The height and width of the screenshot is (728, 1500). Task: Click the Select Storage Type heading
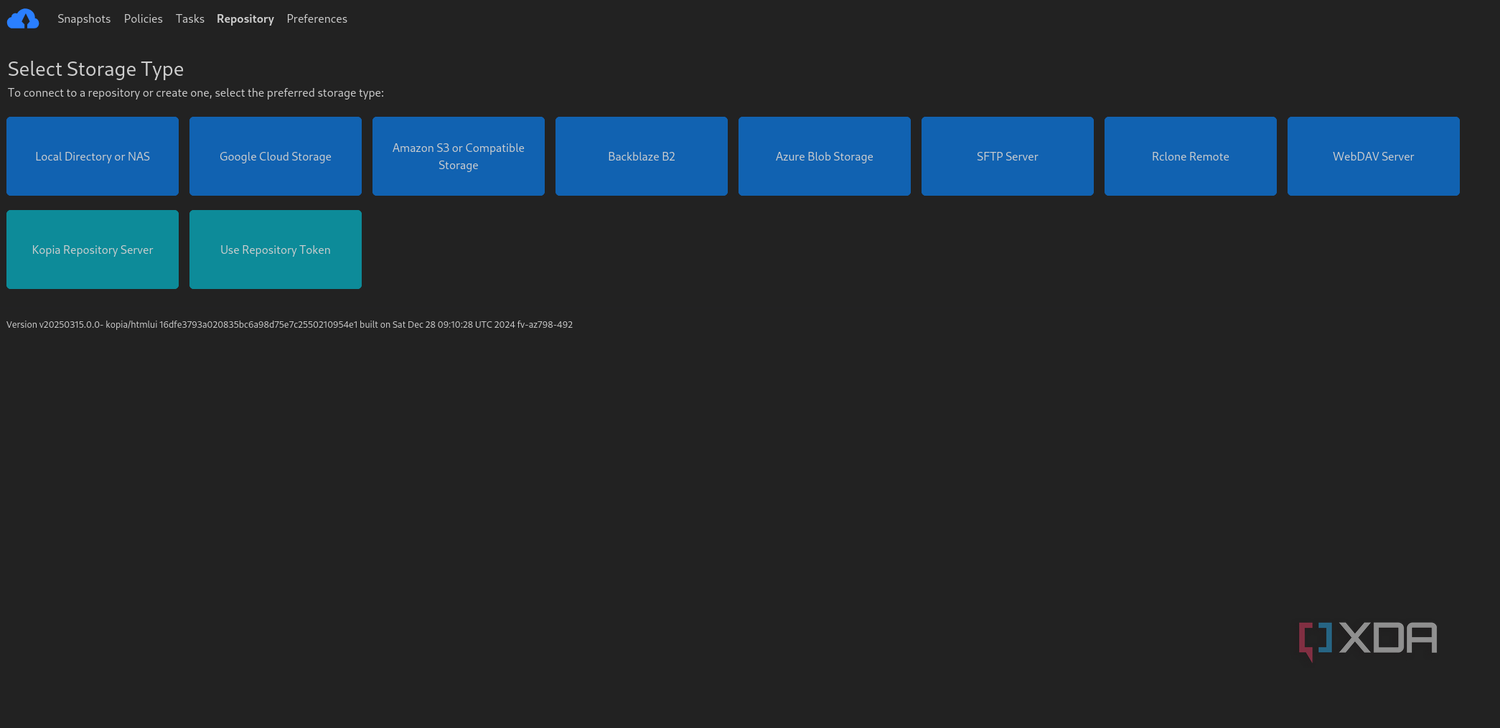click(x=96, y=69)
